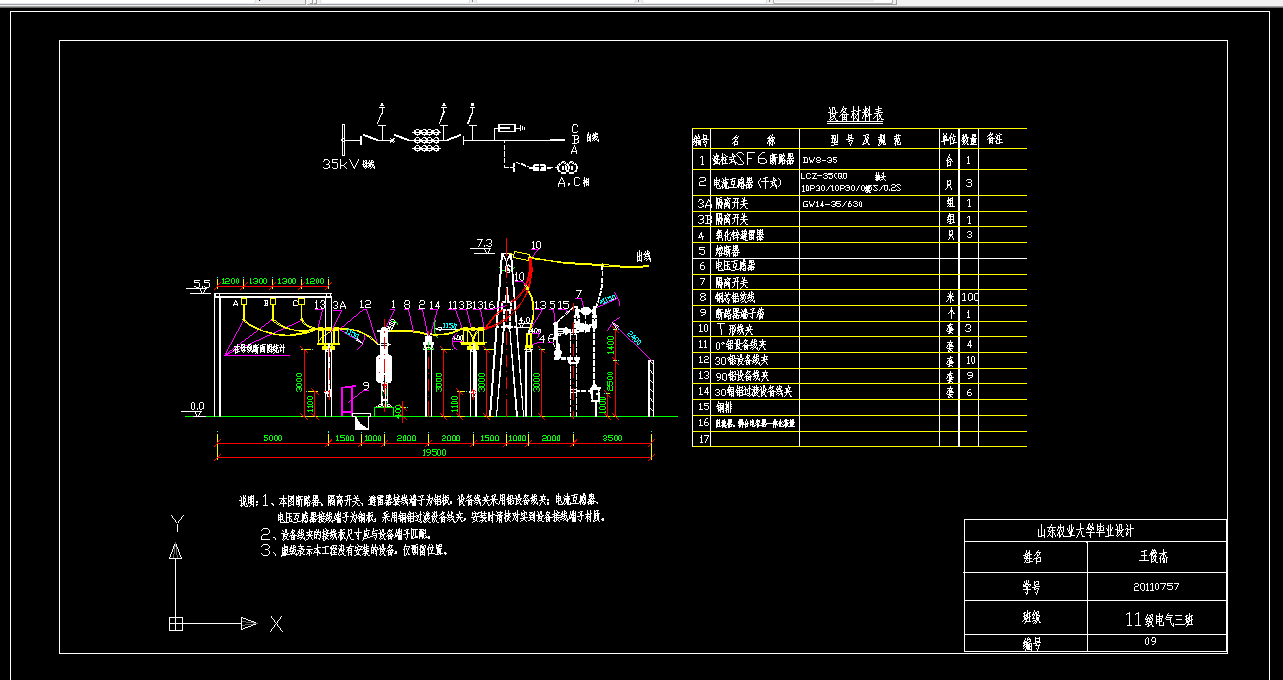Click the callout number '7' above transformer
The width and height of the screenshot is (1283, 680).
click(x=578, y=294)
